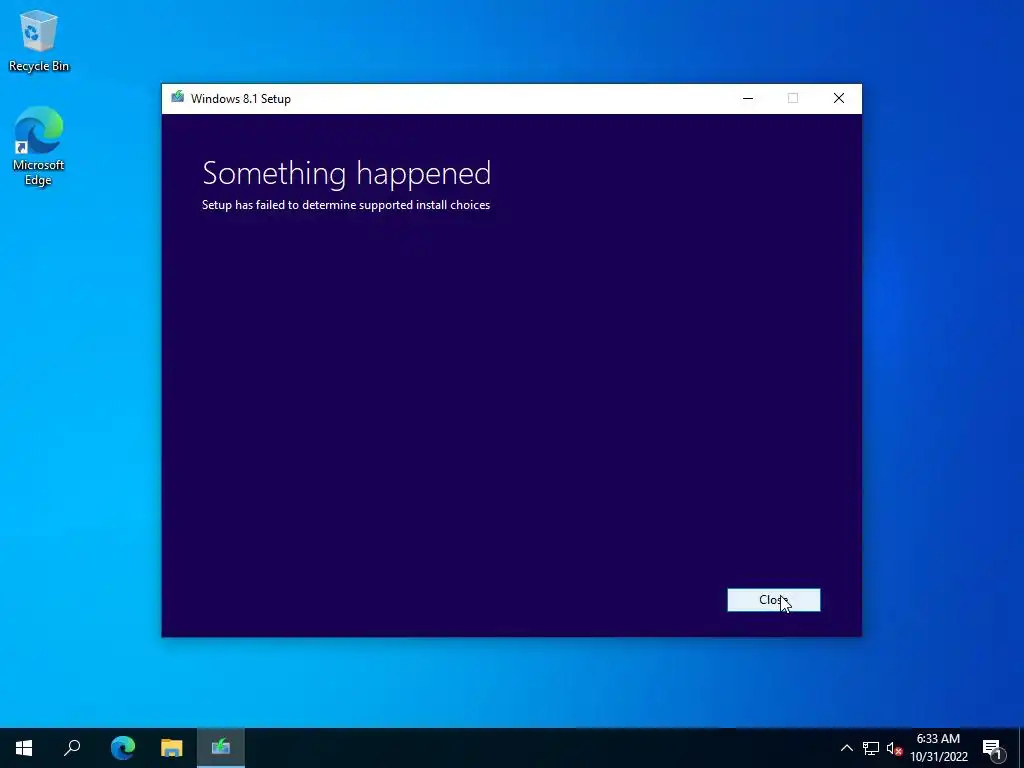
Task: Open the clock showing 6:33 AM
Action: click(x=938, y=748)
